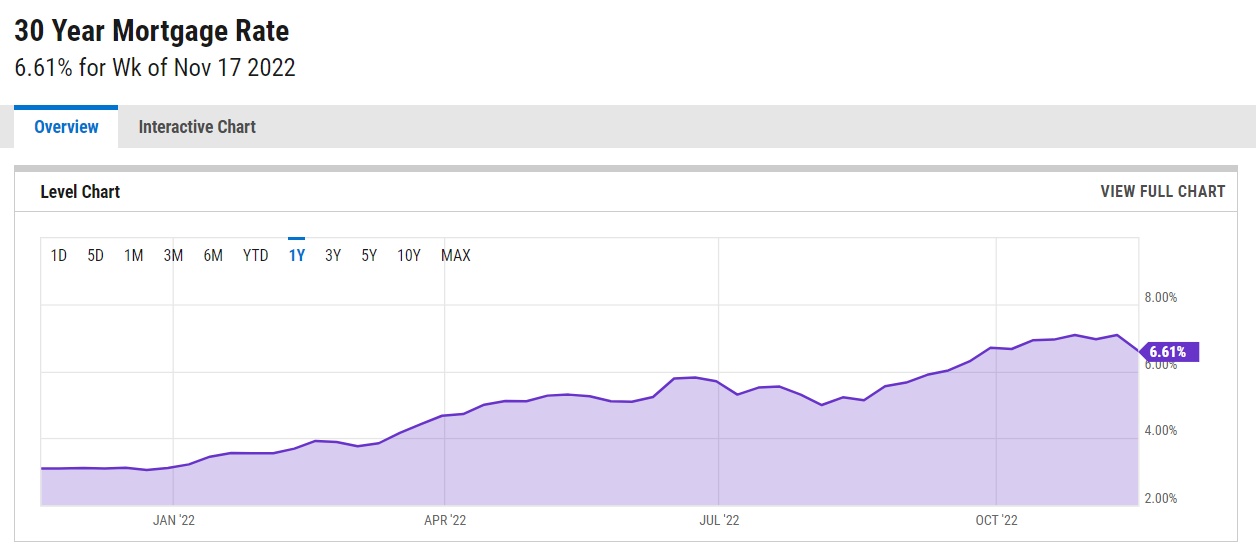This screenshot has height=553, width=1256.
Task: Select the 1D time range
Action: pos(59,256)
